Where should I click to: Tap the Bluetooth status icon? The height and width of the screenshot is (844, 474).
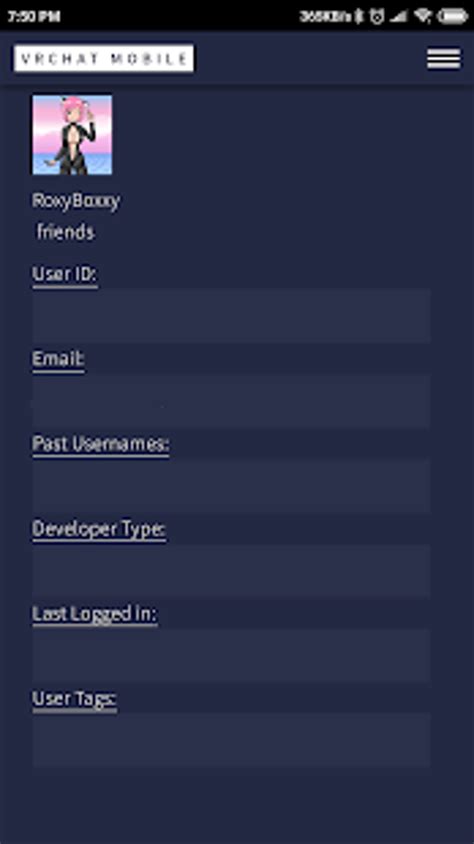point(359,16)
